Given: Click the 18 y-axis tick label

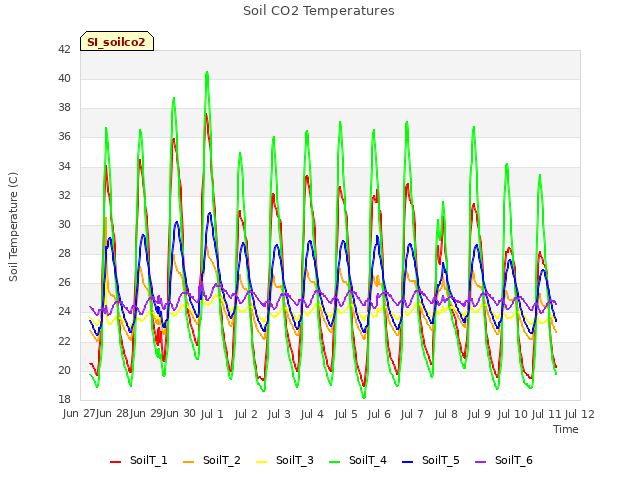Looking at the screenshot, I should (x=64, y=399).
